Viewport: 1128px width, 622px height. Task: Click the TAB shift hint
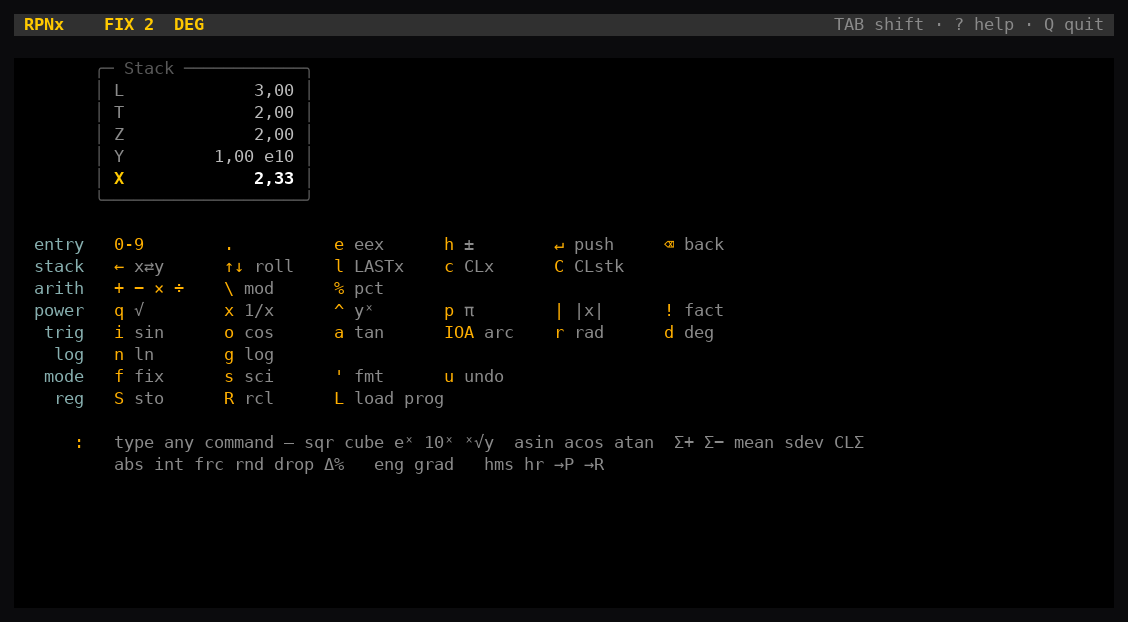click(878, 24)
